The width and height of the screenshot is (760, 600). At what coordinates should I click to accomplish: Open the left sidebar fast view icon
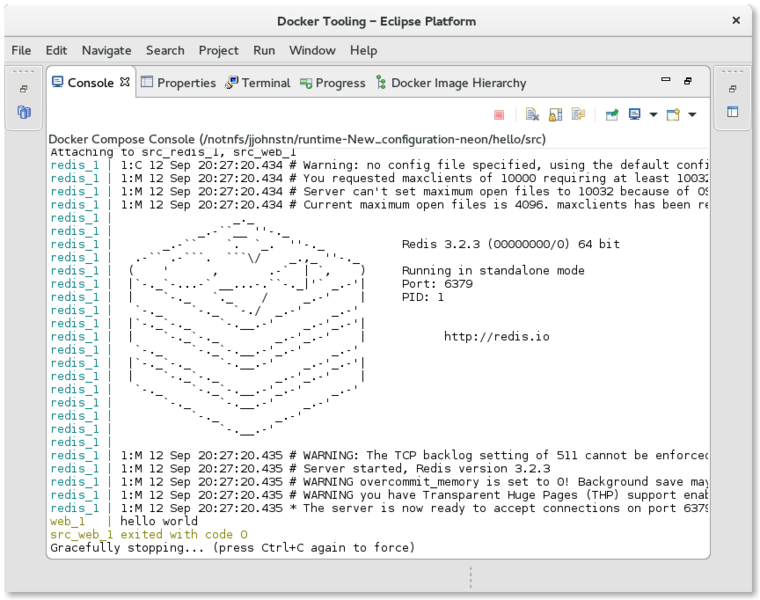tap(24, 112)
